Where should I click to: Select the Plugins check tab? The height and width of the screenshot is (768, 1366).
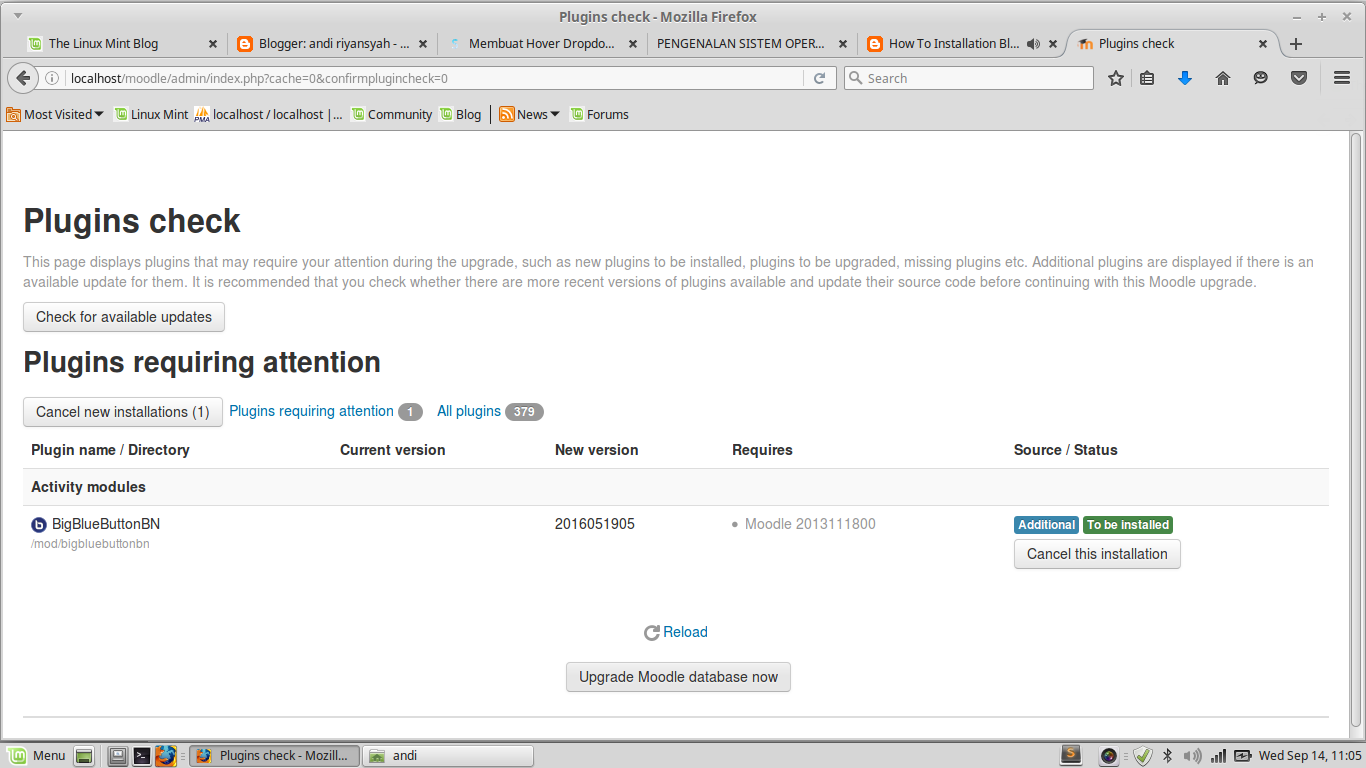pos(1171,44)
